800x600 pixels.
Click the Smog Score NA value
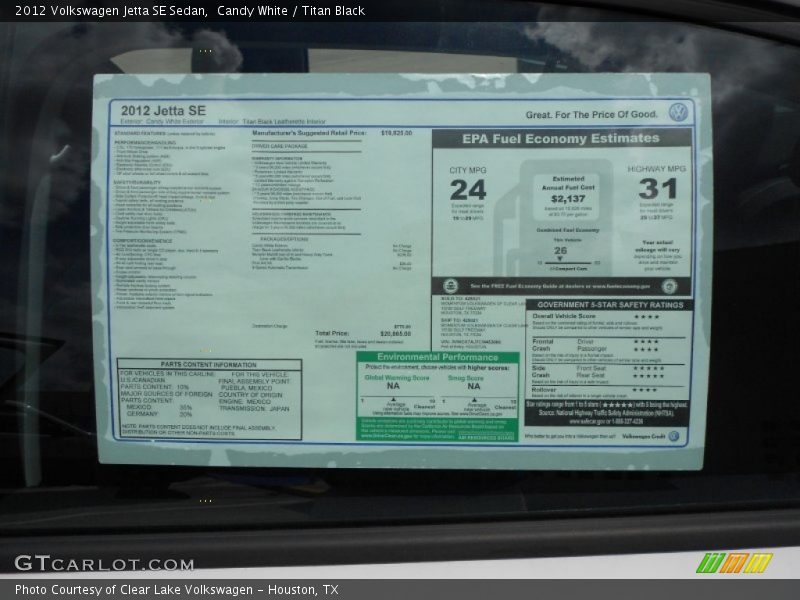coord(474,386)
